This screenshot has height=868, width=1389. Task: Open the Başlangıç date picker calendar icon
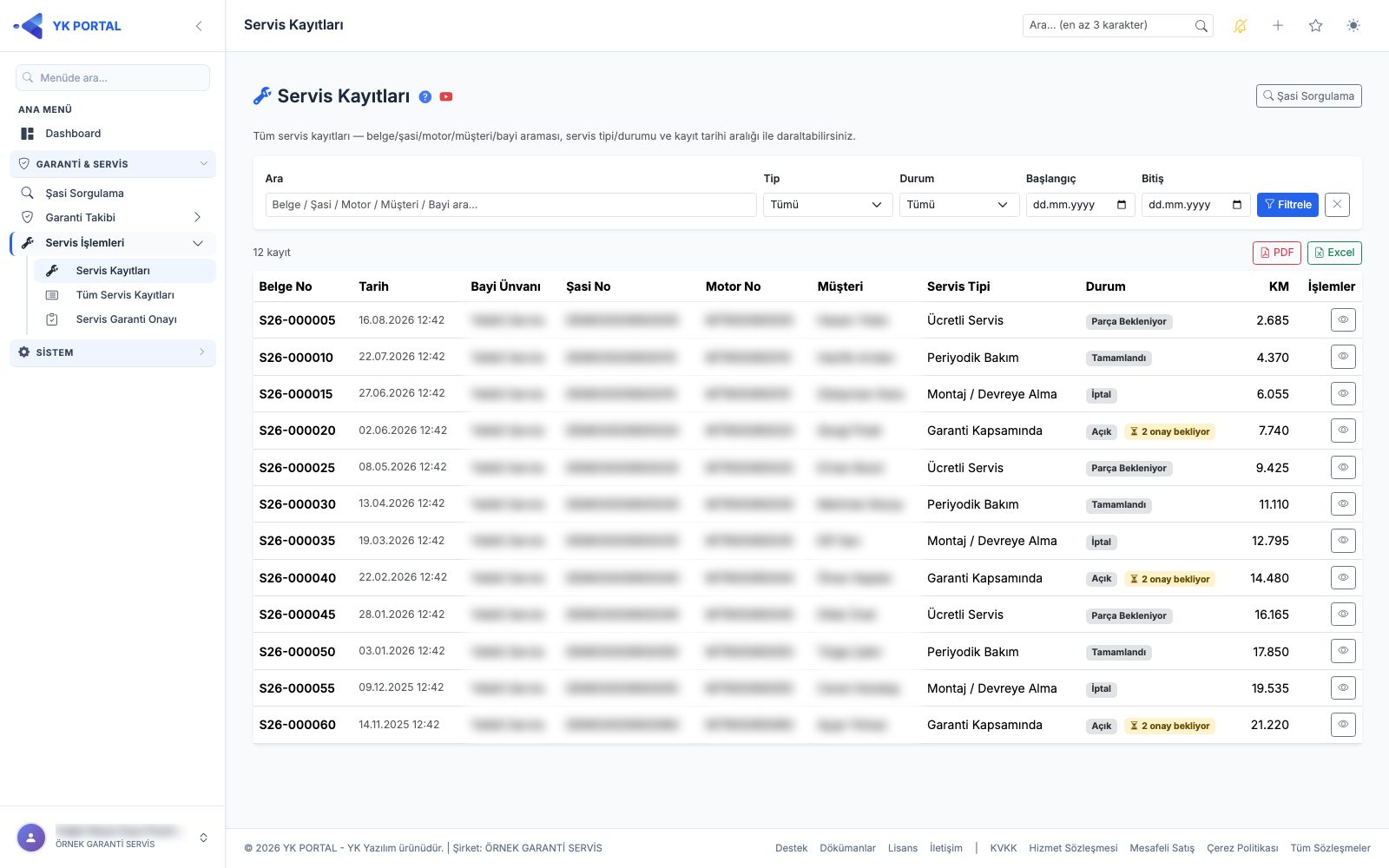[x=1122, y=205]
